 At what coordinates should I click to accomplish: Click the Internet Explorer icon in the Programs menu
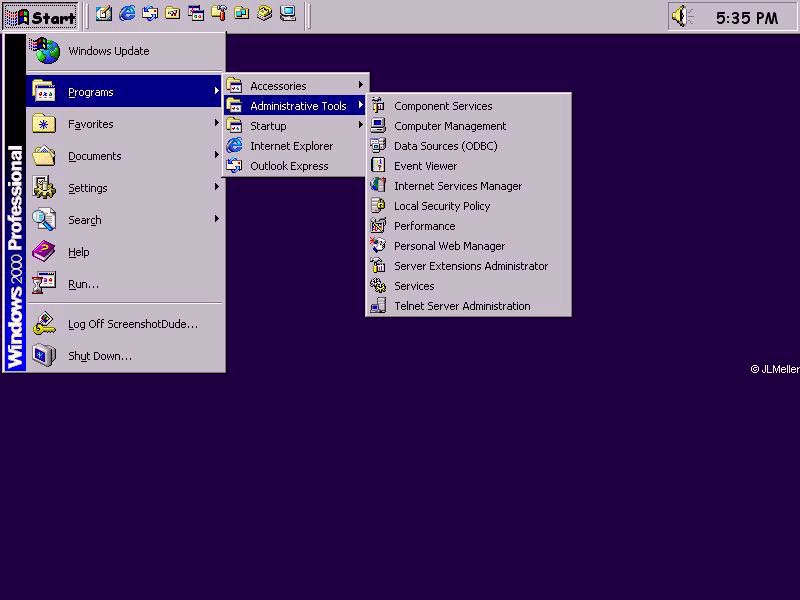click(x=234, y=145)
